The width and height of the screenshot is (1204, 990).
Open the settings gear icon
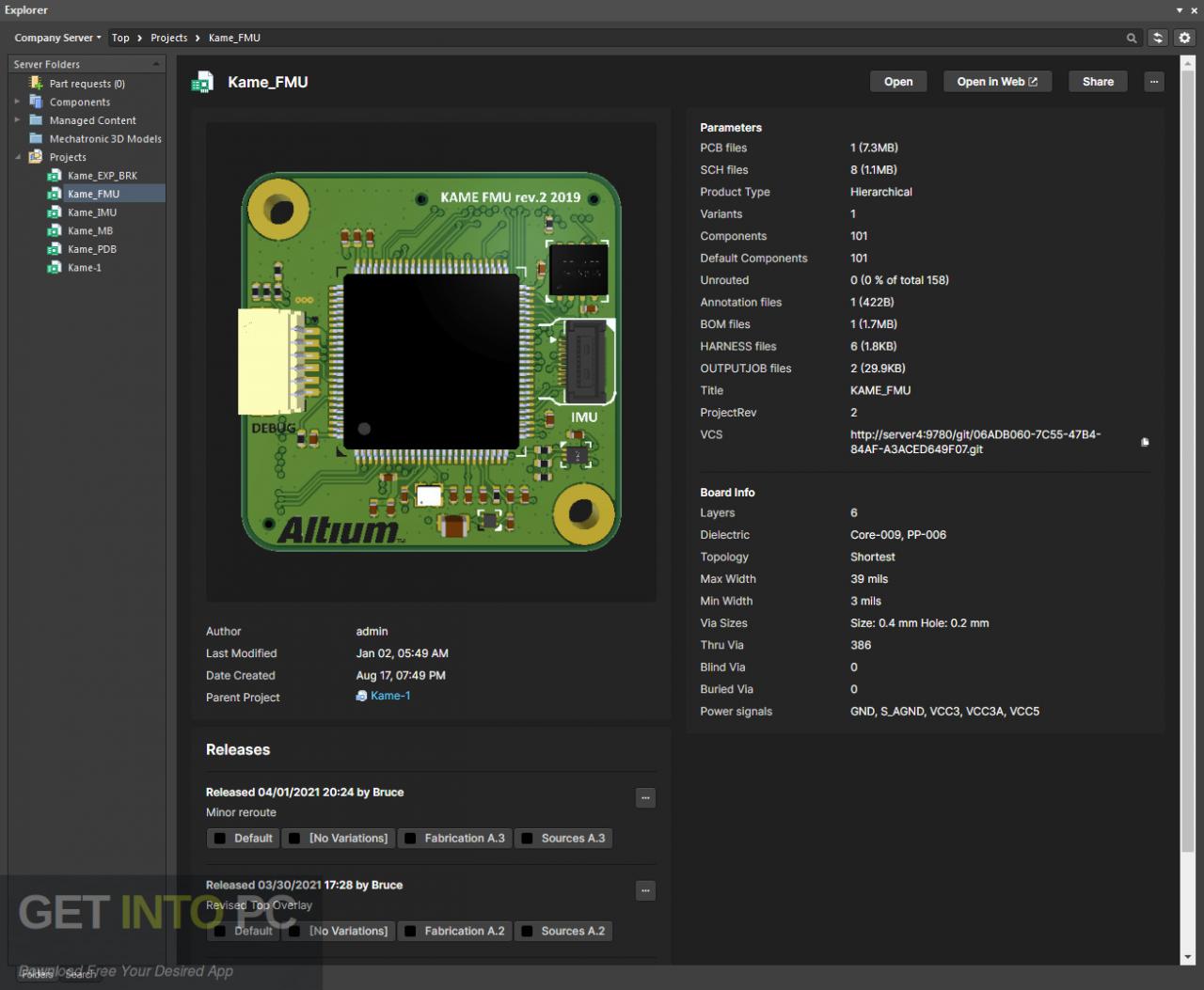click(1184, 38)
